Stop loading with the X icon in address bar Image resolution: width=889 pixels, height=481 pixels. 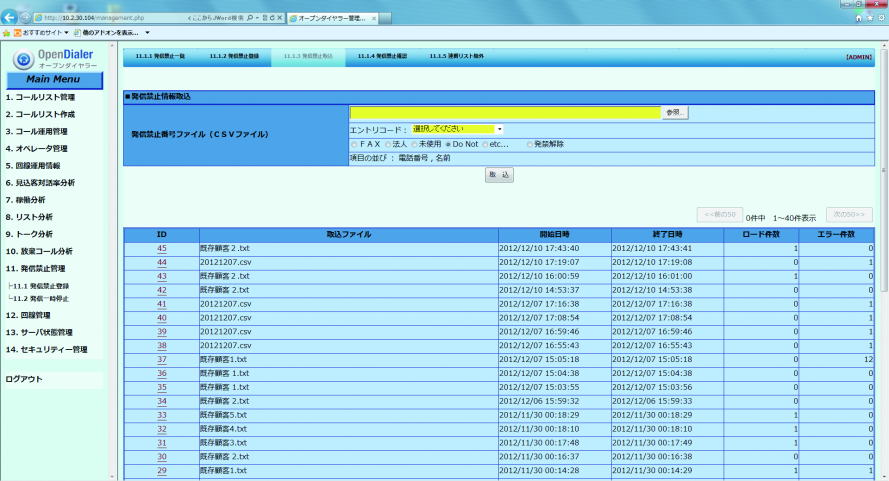click(x=280, y=18)
